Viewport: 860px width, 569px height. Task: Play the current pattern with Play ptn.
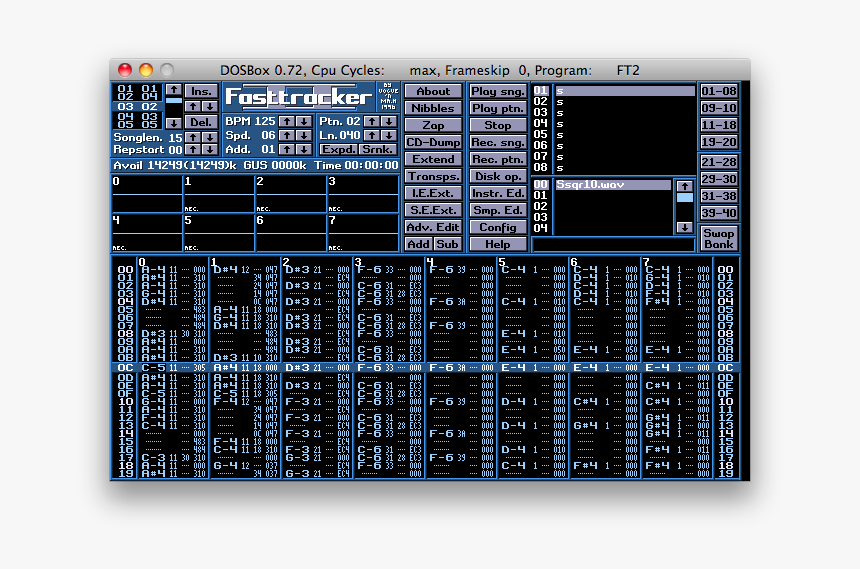498,108
